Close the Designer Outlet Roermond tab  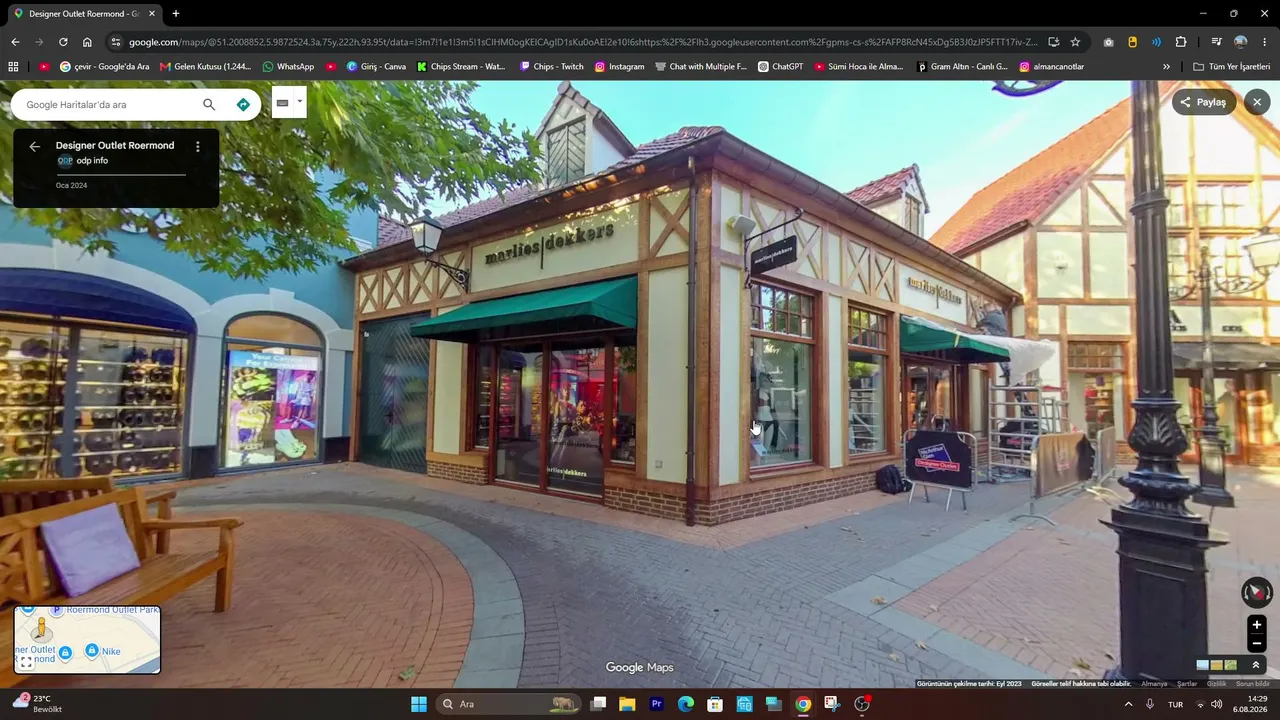[152, 14]
